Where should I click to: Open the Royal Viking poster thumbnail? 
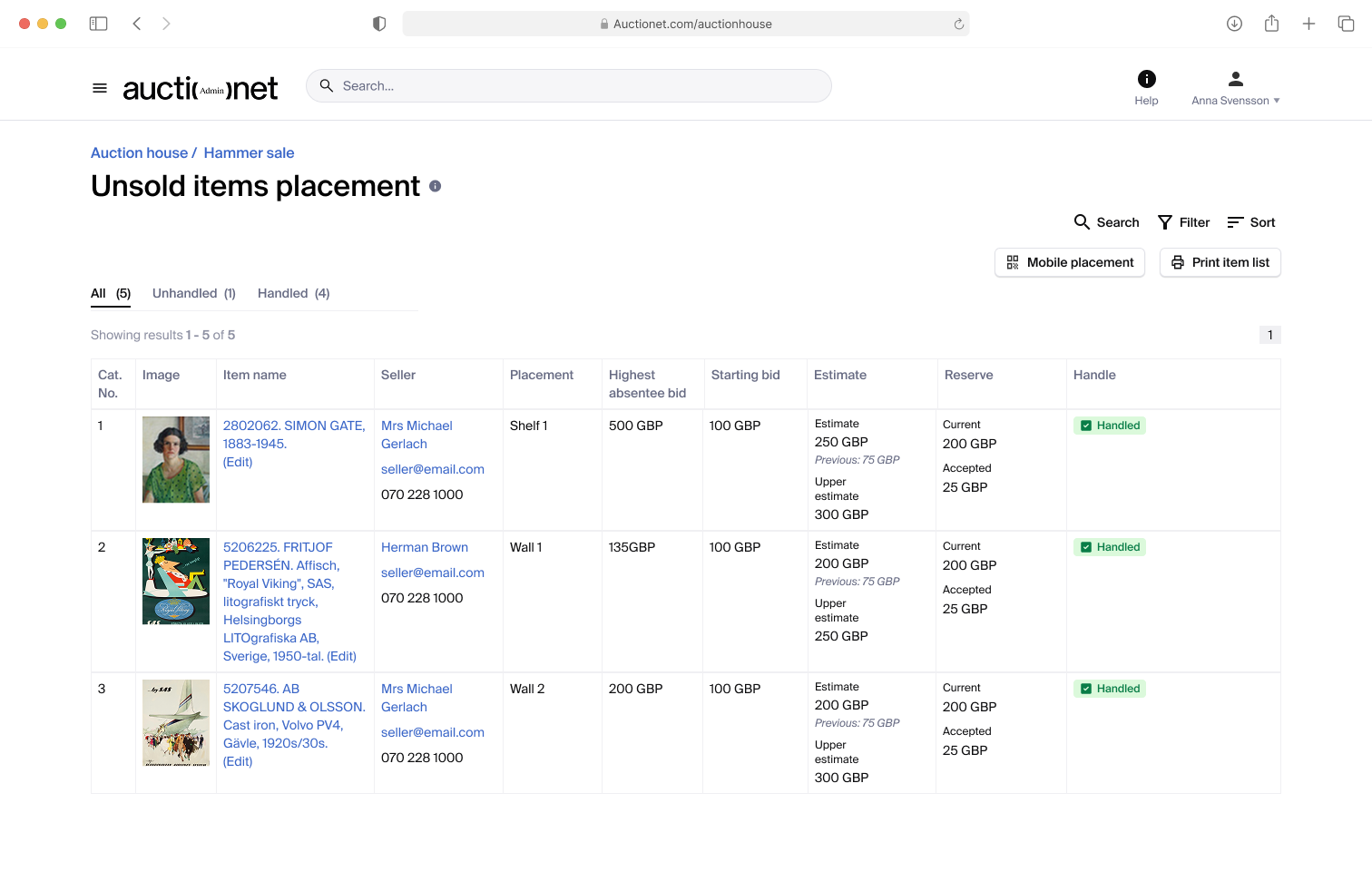176,581
